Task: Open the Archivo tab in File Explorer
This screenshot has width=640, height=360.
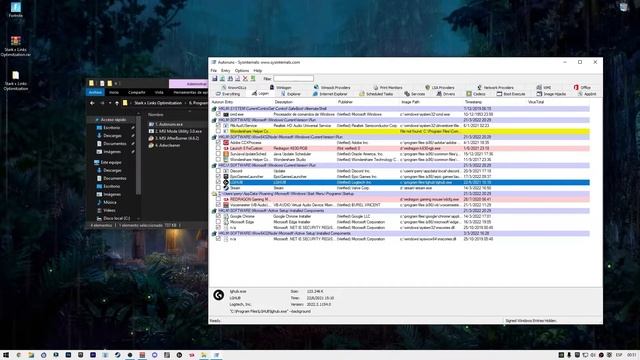Action: click(95, 93)
